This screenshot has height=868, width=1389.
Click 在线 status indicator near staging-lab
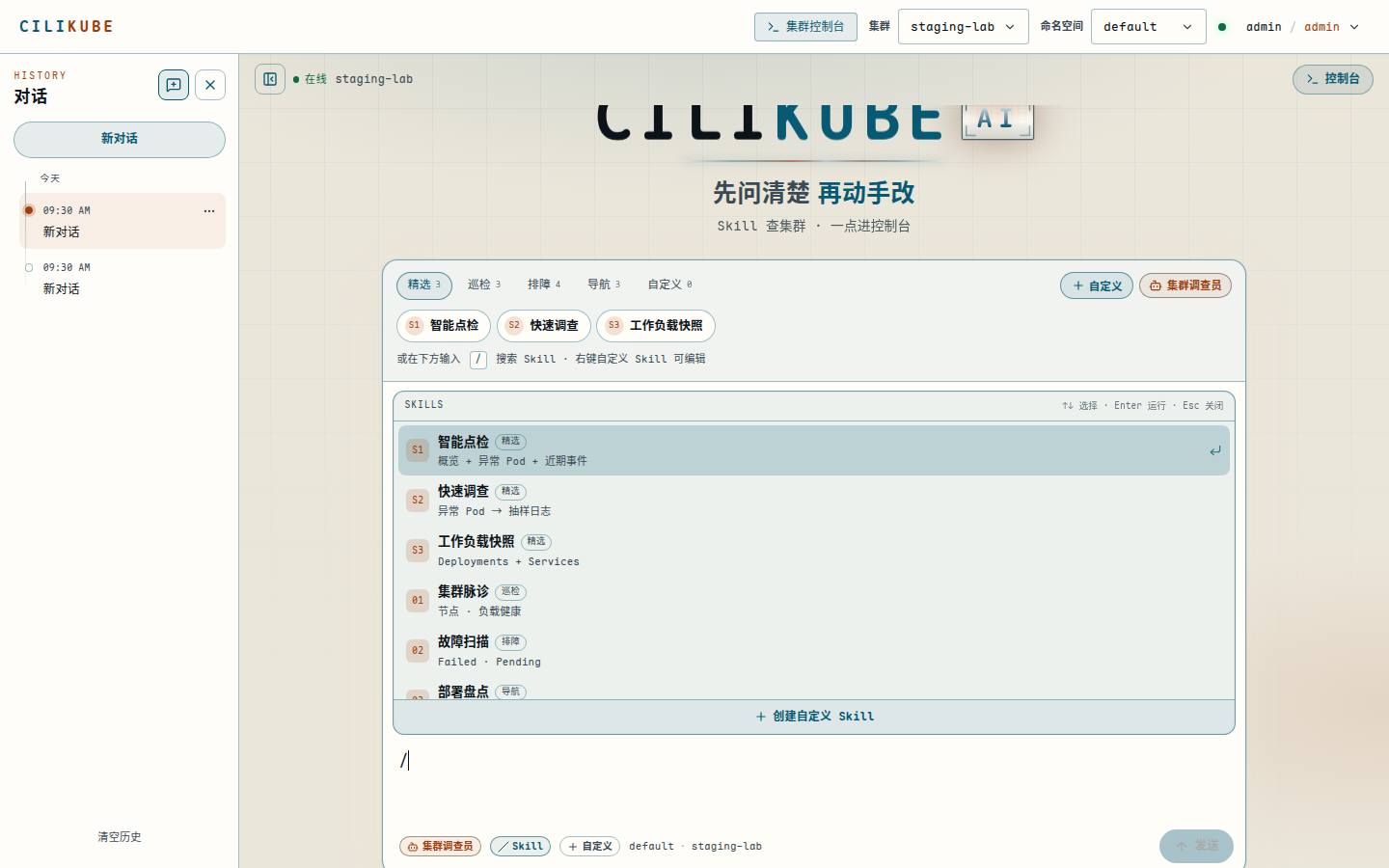point(311,79)
